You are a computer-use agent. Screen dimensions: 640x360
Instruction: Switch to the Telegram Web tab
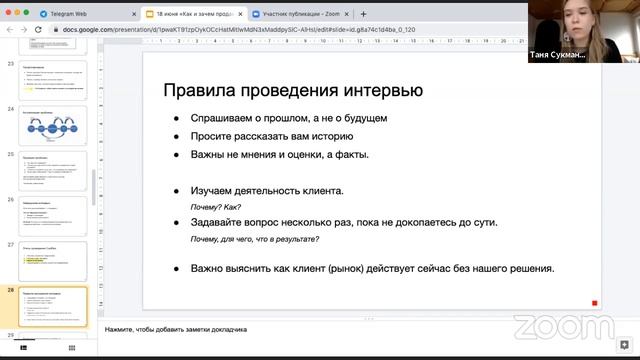tap(69, 14)
